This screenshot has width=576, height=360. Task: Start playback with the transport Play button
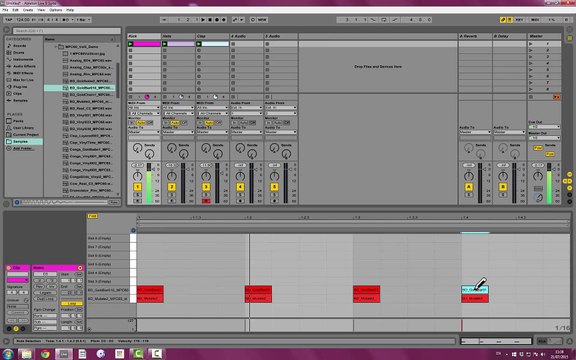pyautogui.click(x=203, y=20)
